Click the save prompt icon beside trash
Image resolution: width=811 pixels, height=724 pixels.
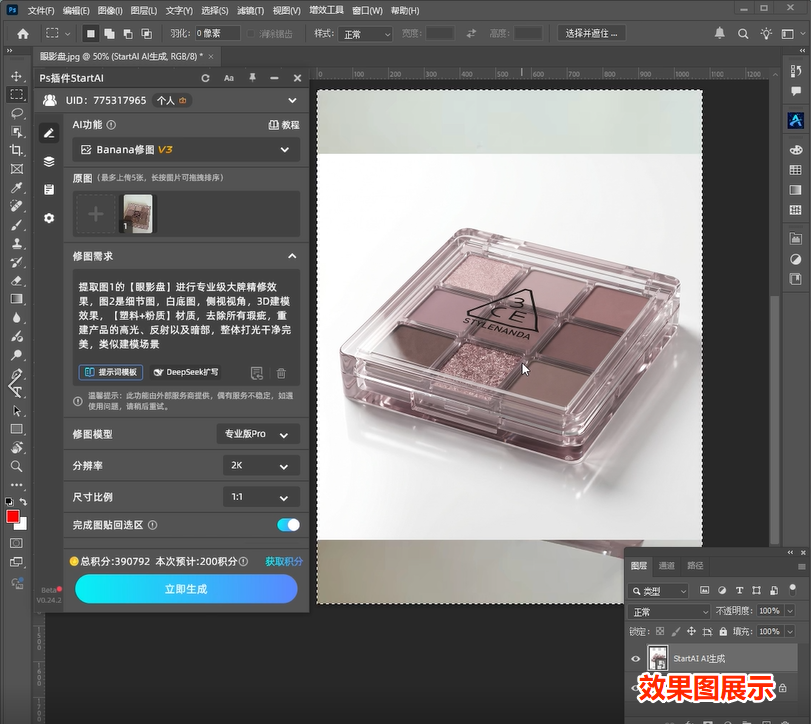point(257,372)
